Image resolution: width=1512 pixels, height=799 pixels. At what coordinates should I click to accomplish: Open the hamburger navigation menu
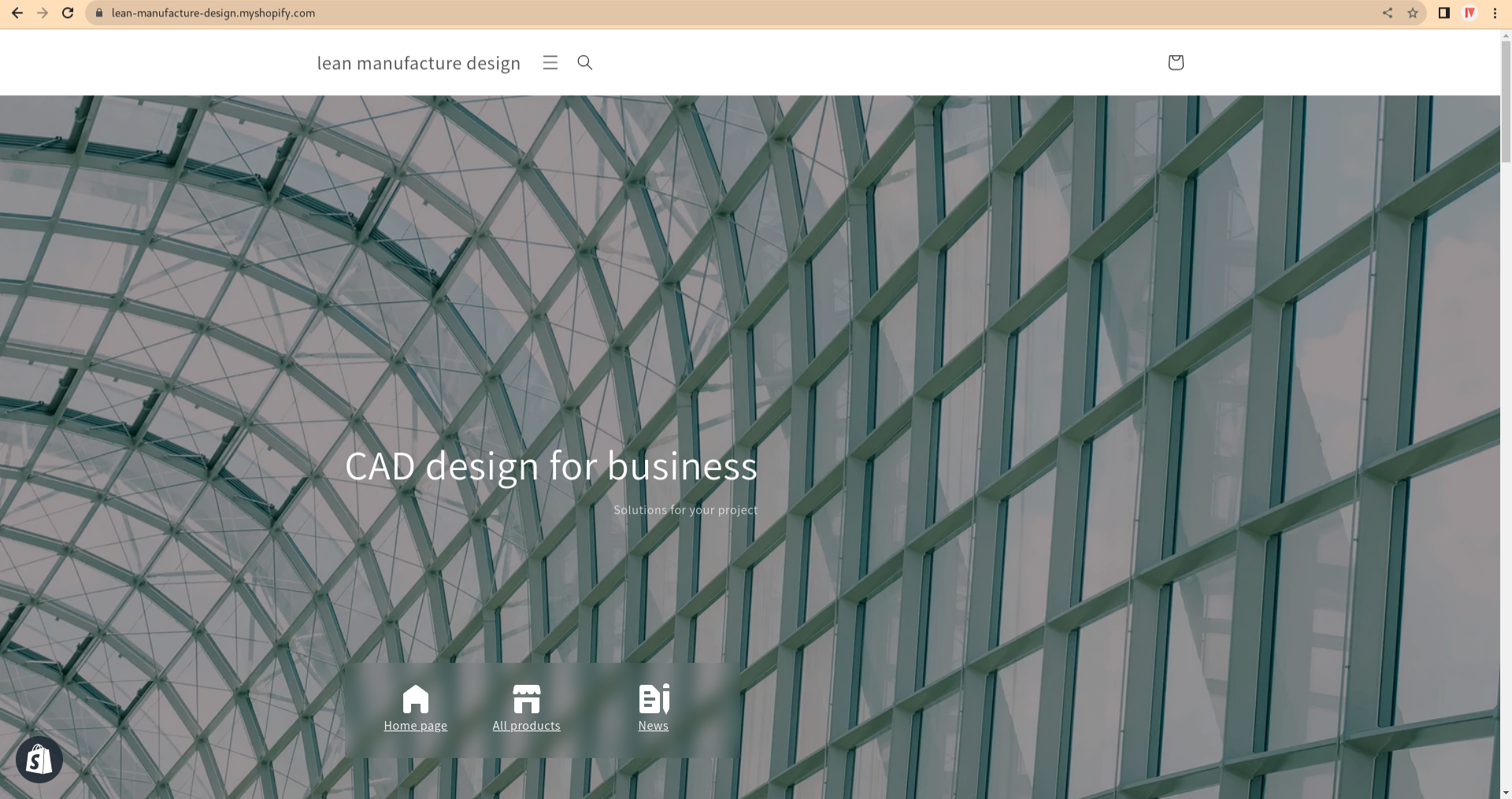tap(549, 62)
